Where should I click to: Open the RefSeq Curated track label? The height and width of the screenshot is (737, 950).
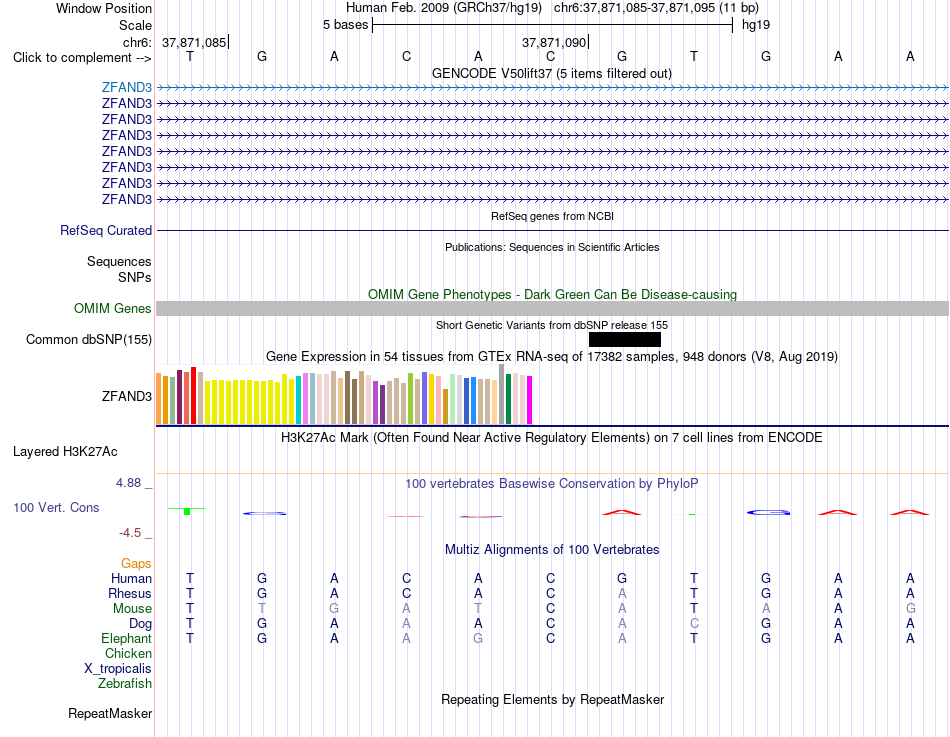[x=106, y=230]
